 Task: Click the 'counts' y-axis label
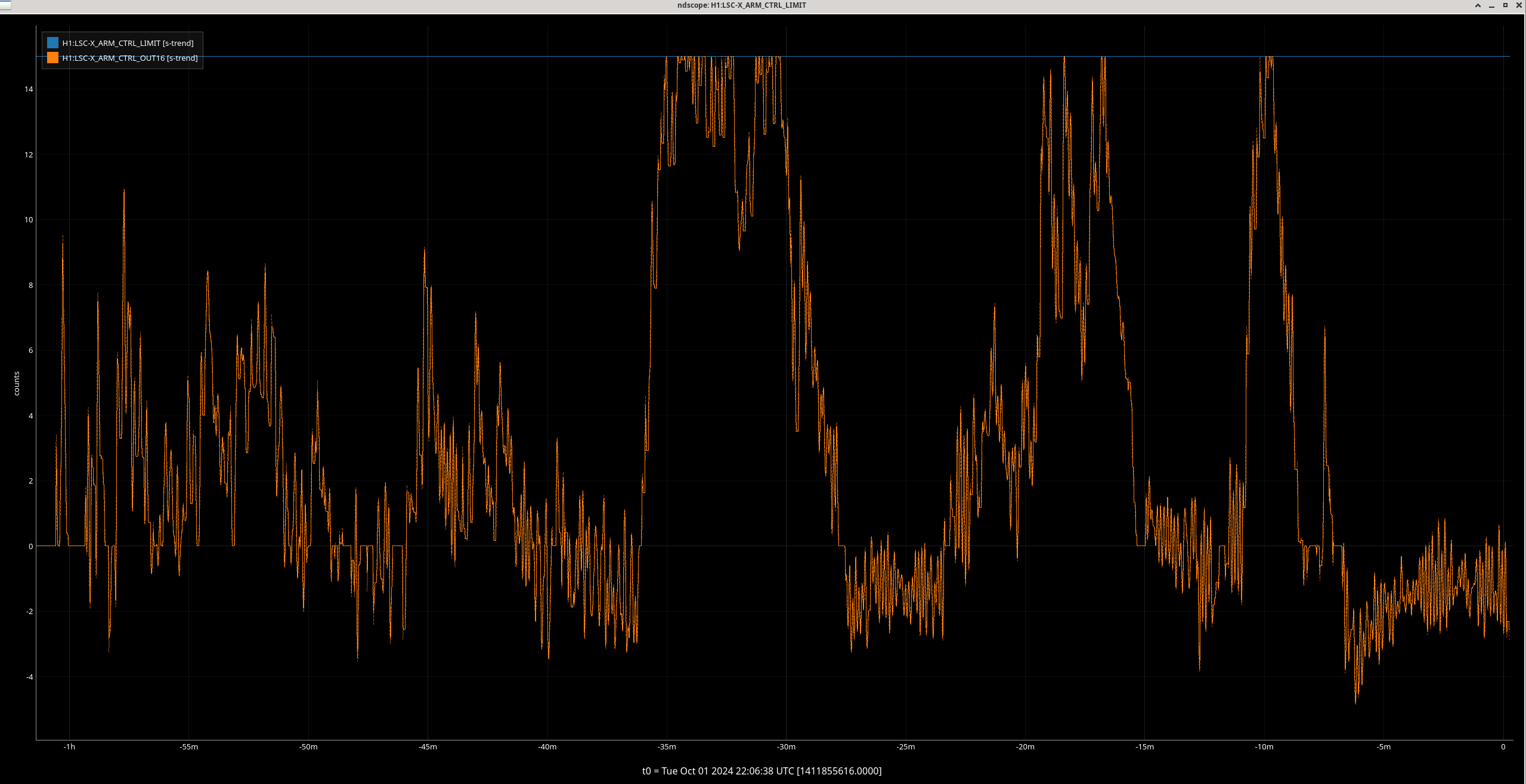pos(17,383)
